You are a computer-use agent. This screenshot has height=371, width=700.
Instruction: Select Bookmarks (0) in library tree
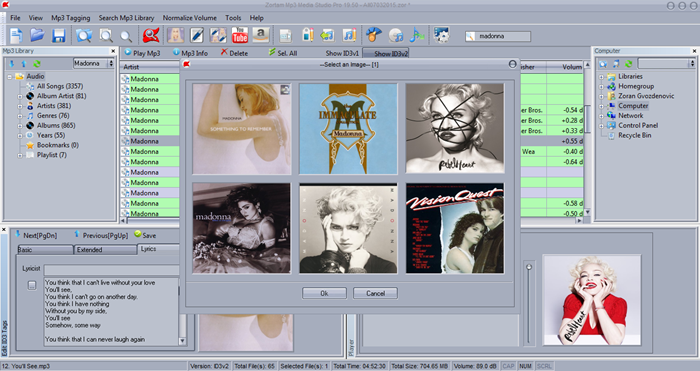[58, 145]
